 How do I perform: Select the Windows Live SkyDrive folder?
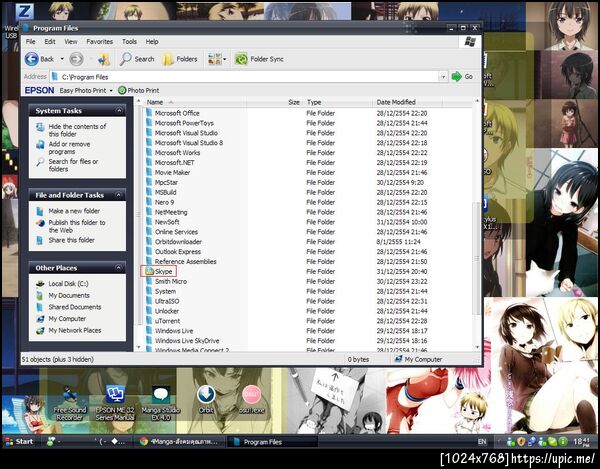187,340
